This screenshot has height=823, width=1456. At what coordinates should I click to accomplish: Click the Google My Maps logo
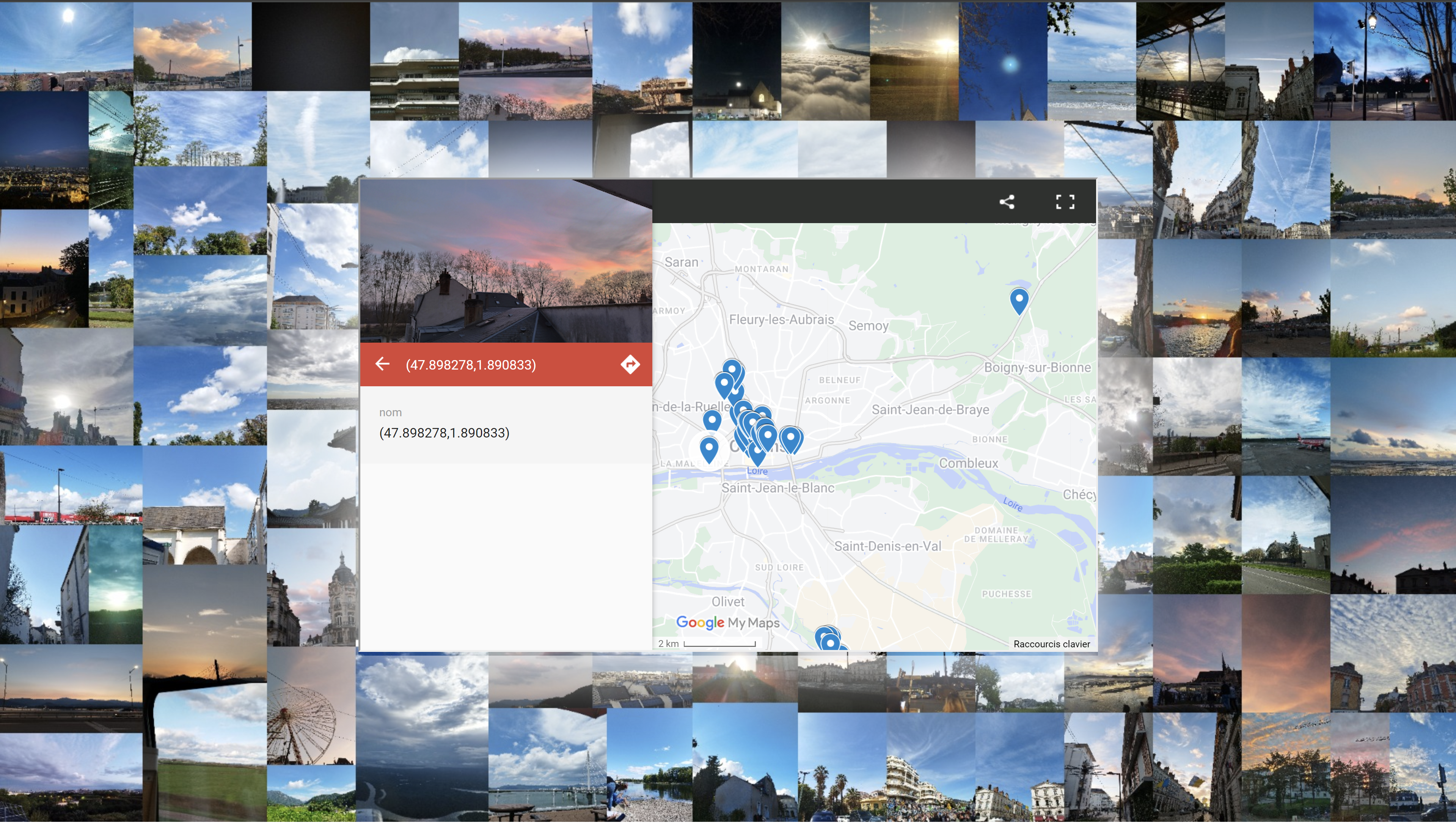coord(727,623)
